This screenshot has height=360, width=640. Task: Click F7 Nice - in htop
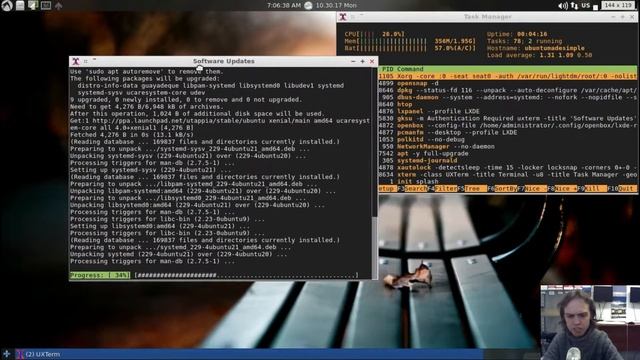pos(532,189)
